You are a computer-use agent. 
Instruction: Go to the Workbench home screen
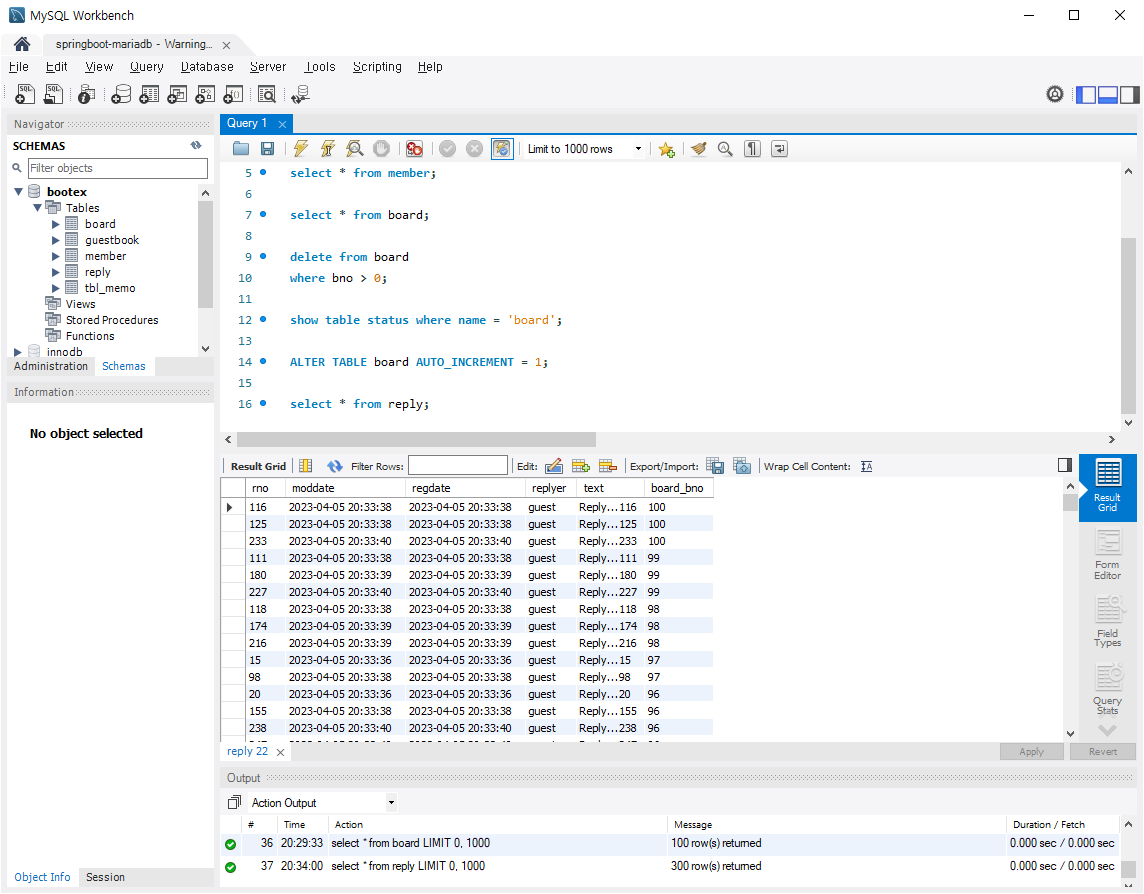pos(22,45)
